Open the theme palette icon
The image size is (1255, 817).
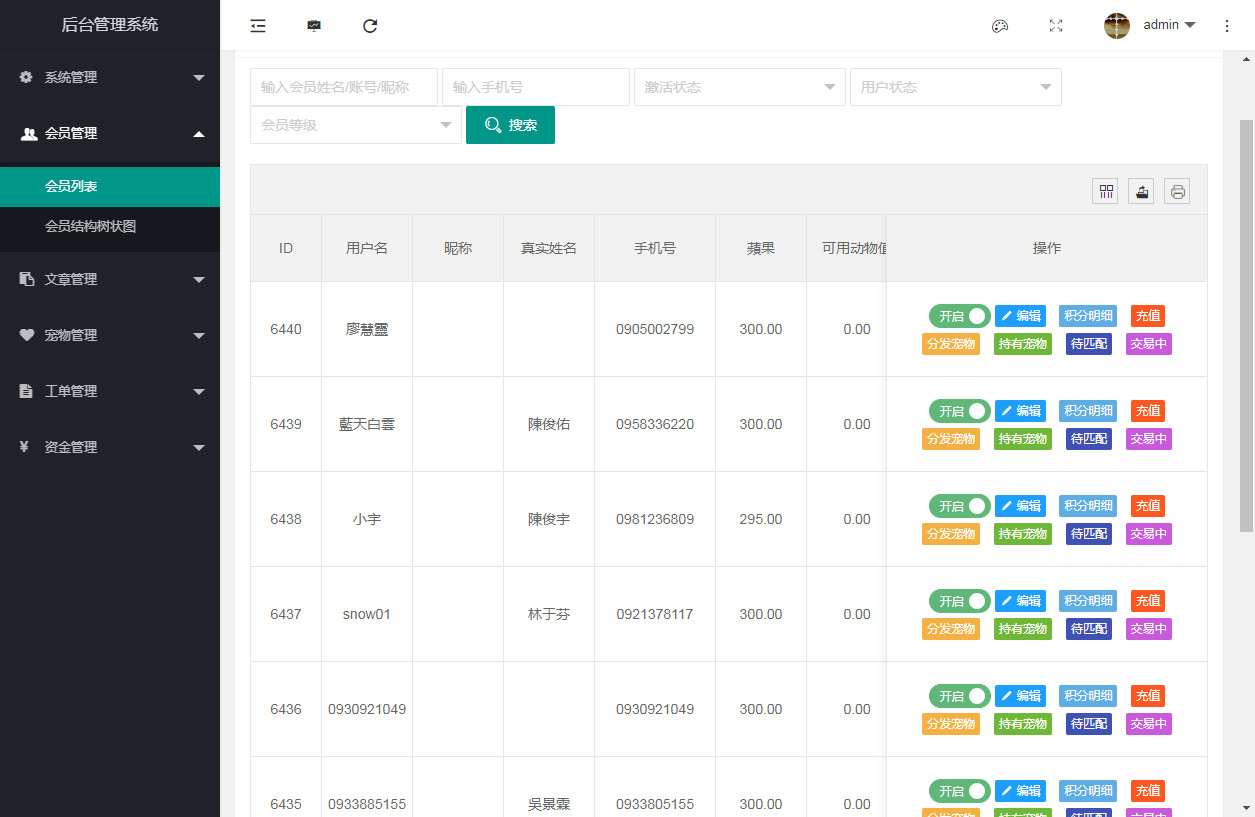(x=999, y=26)
